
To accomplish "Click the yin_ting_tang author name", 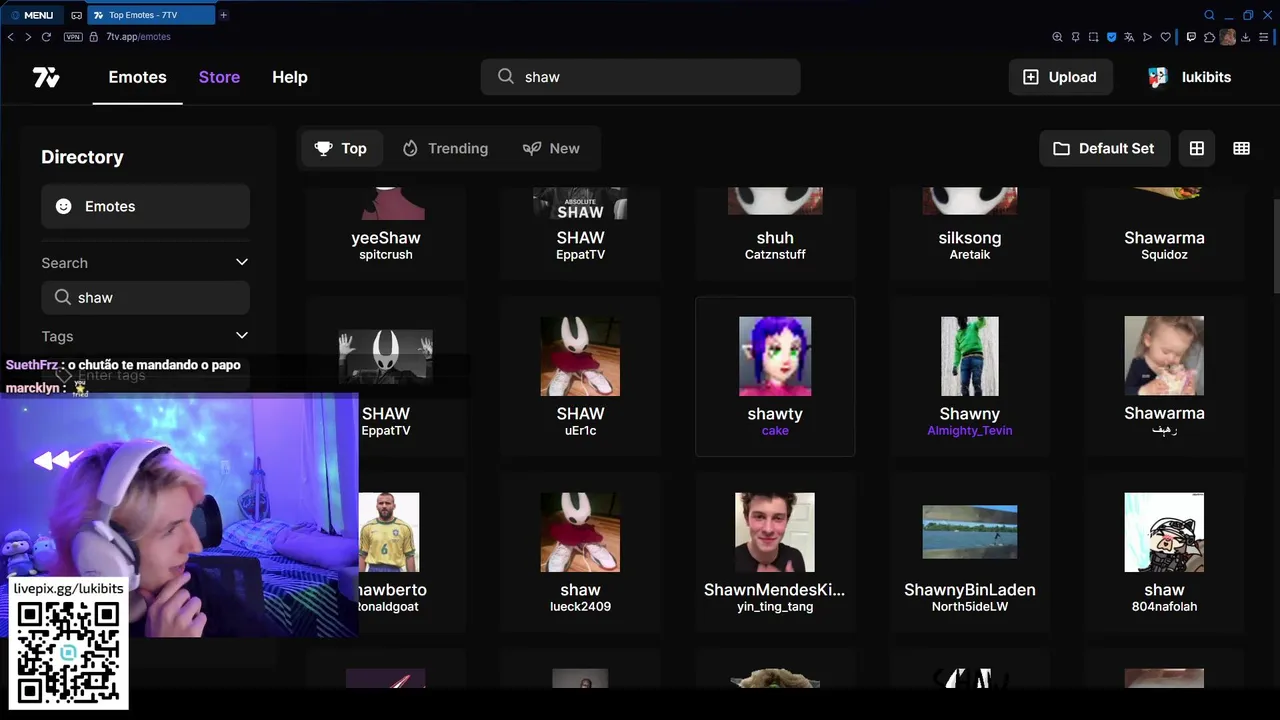I will [x=775, y=606].
